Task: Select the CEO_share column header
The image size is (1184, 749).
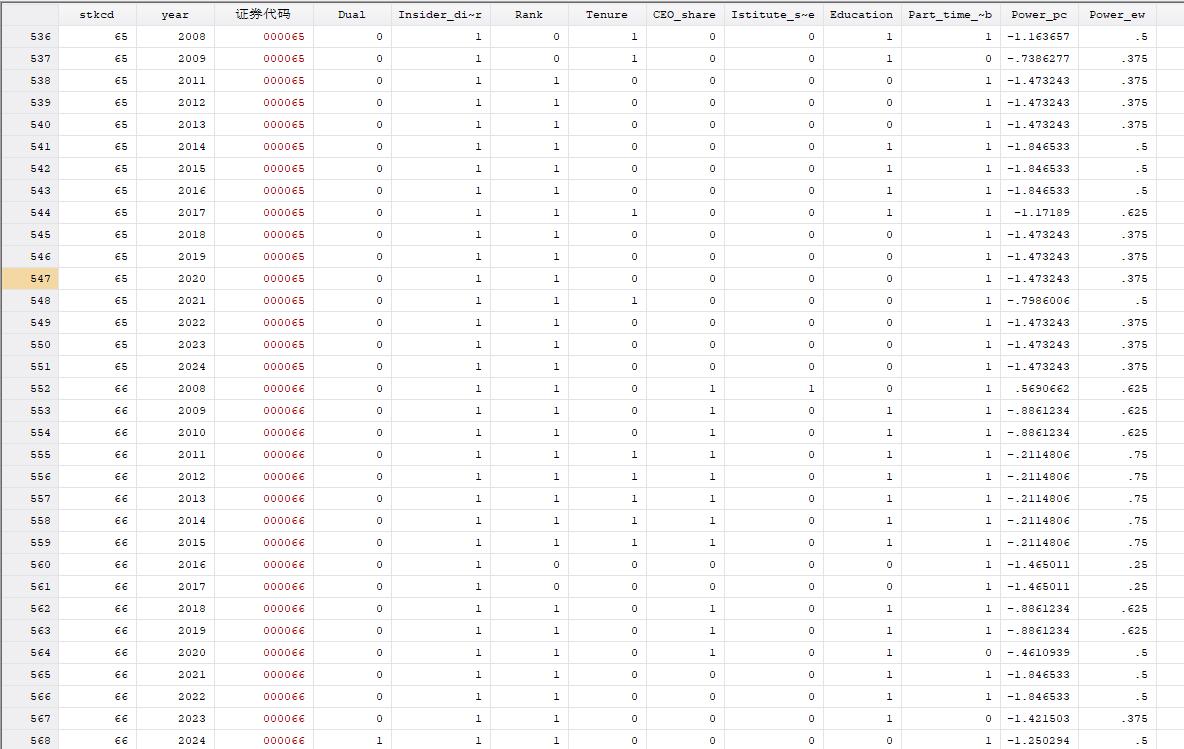Action: 684,14
